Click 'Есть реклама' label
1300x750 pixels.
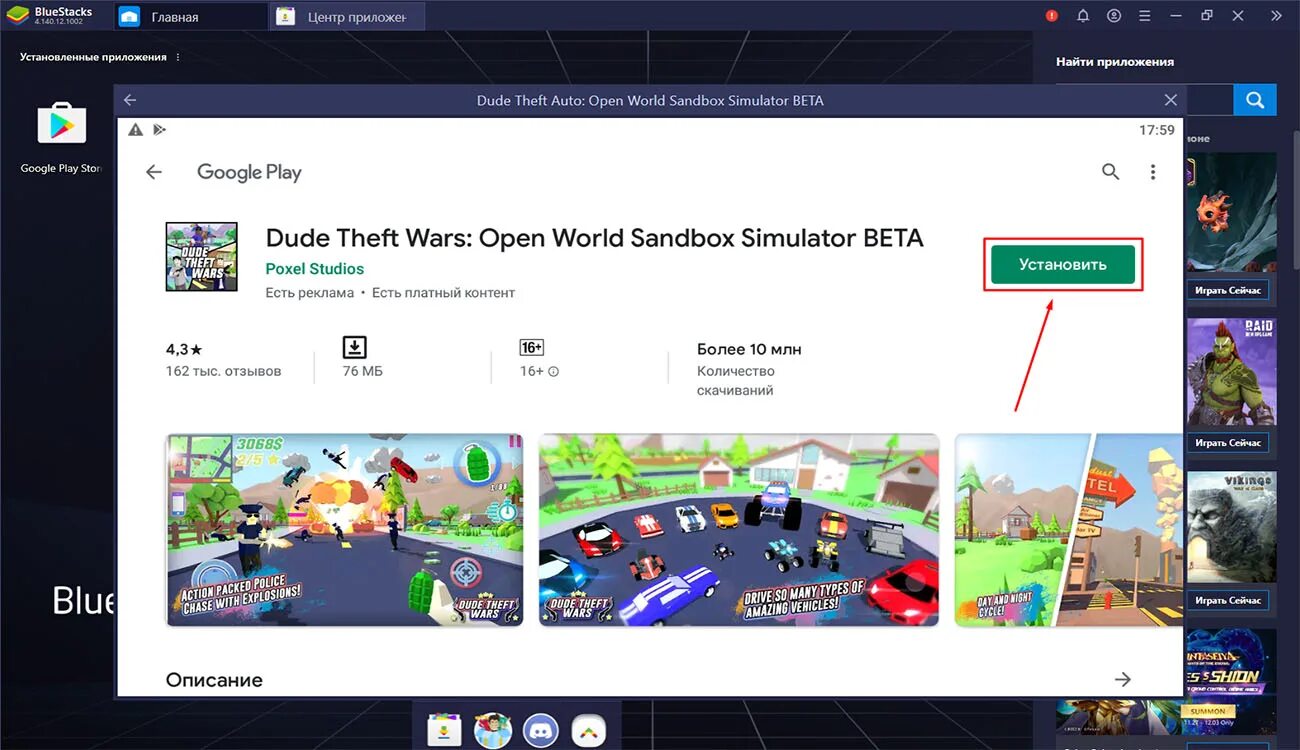310,293
